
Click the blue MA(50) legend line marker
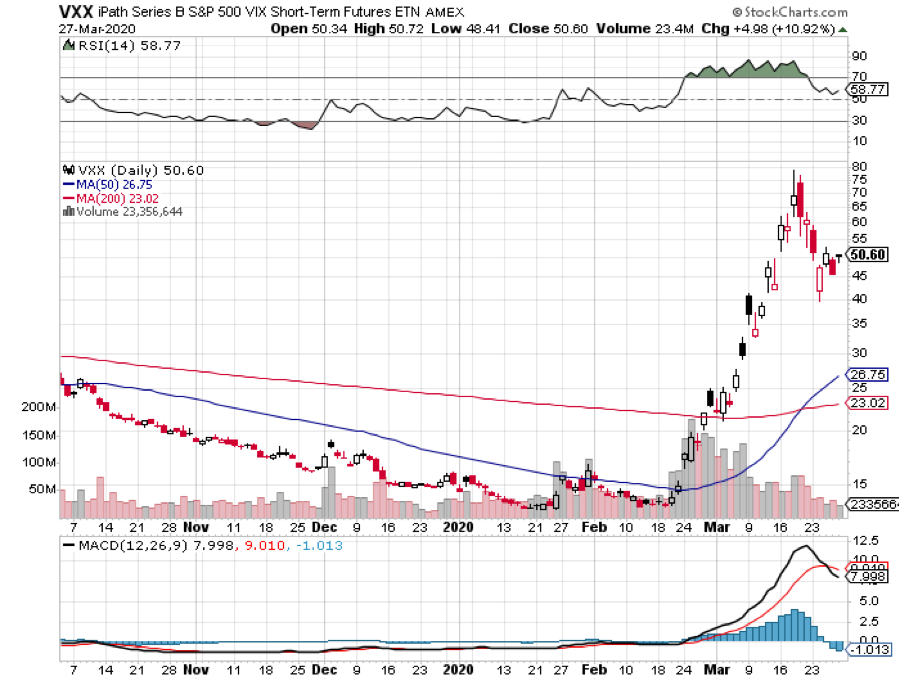[68, 185]
